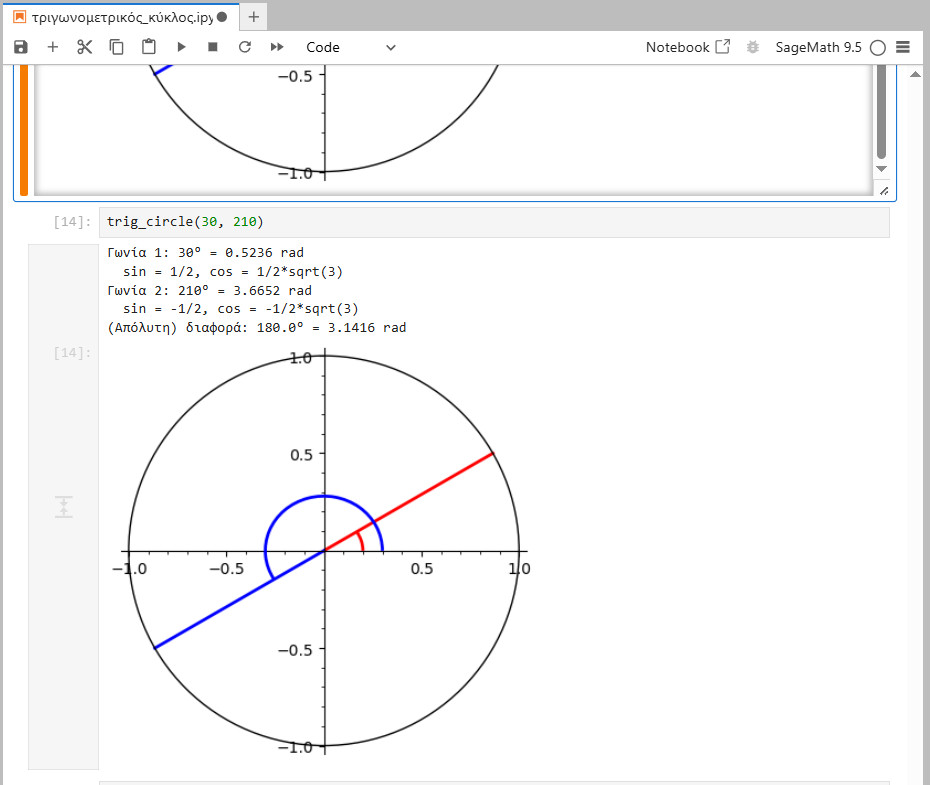Open notebook in Notebook interface

pyautogui.click(x=687, y=47)
